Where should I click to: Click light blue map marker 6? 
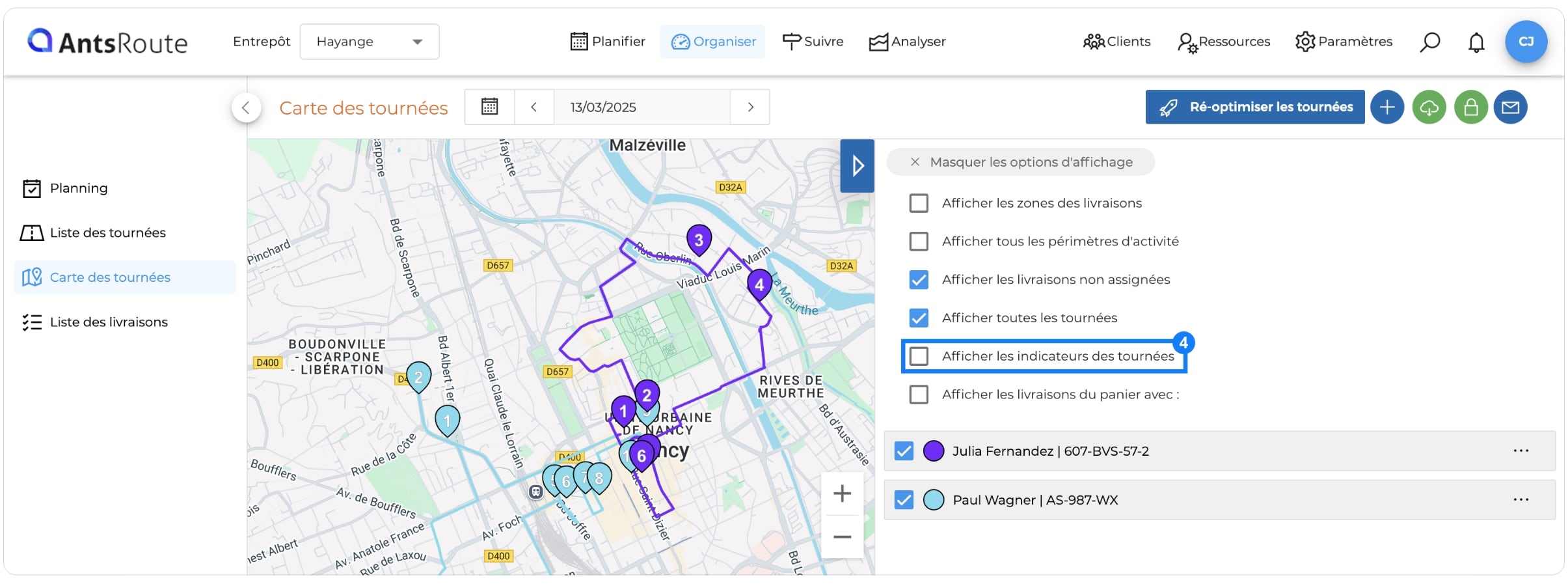(x=566, y=482)
